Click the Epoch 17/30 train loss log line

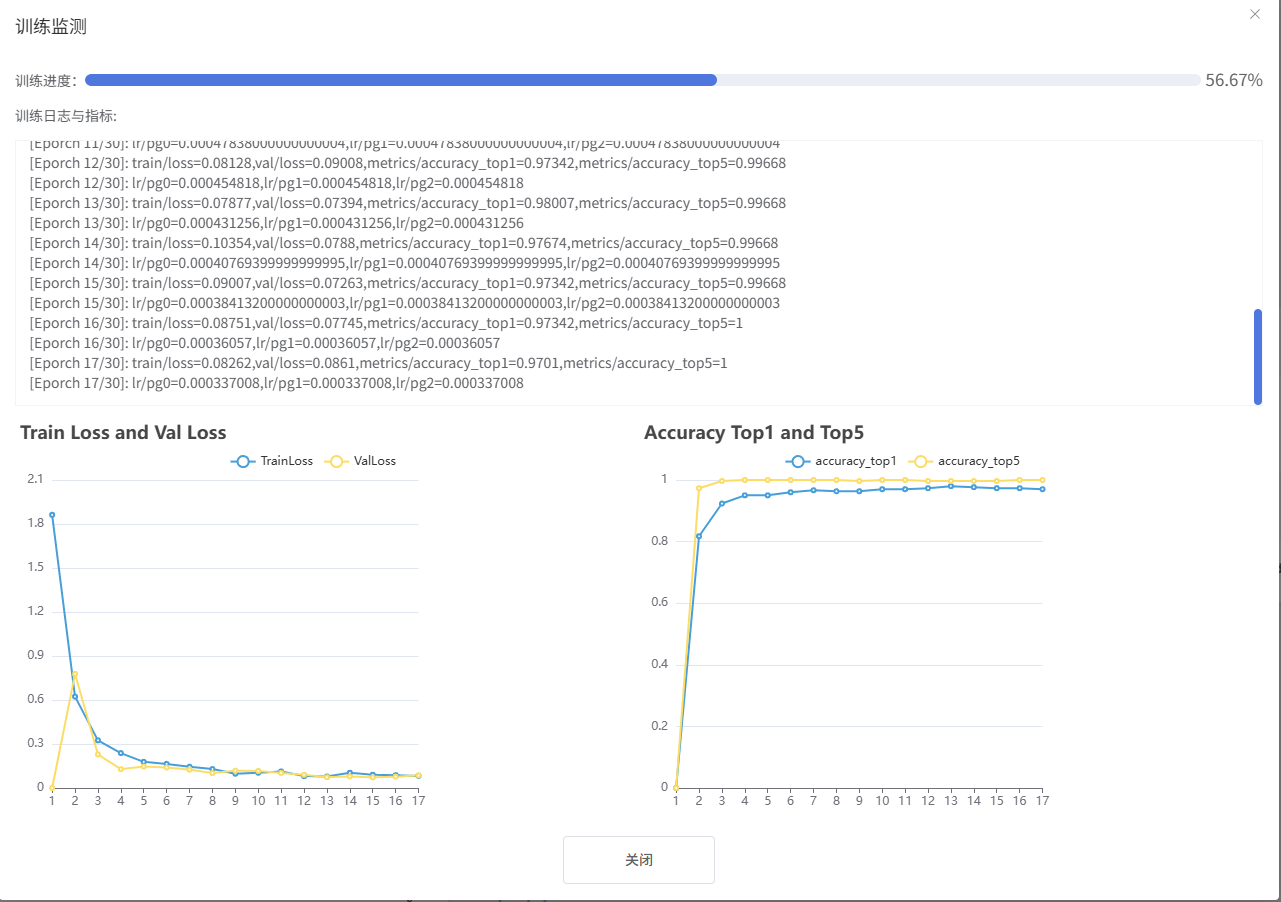coord(378,363)
